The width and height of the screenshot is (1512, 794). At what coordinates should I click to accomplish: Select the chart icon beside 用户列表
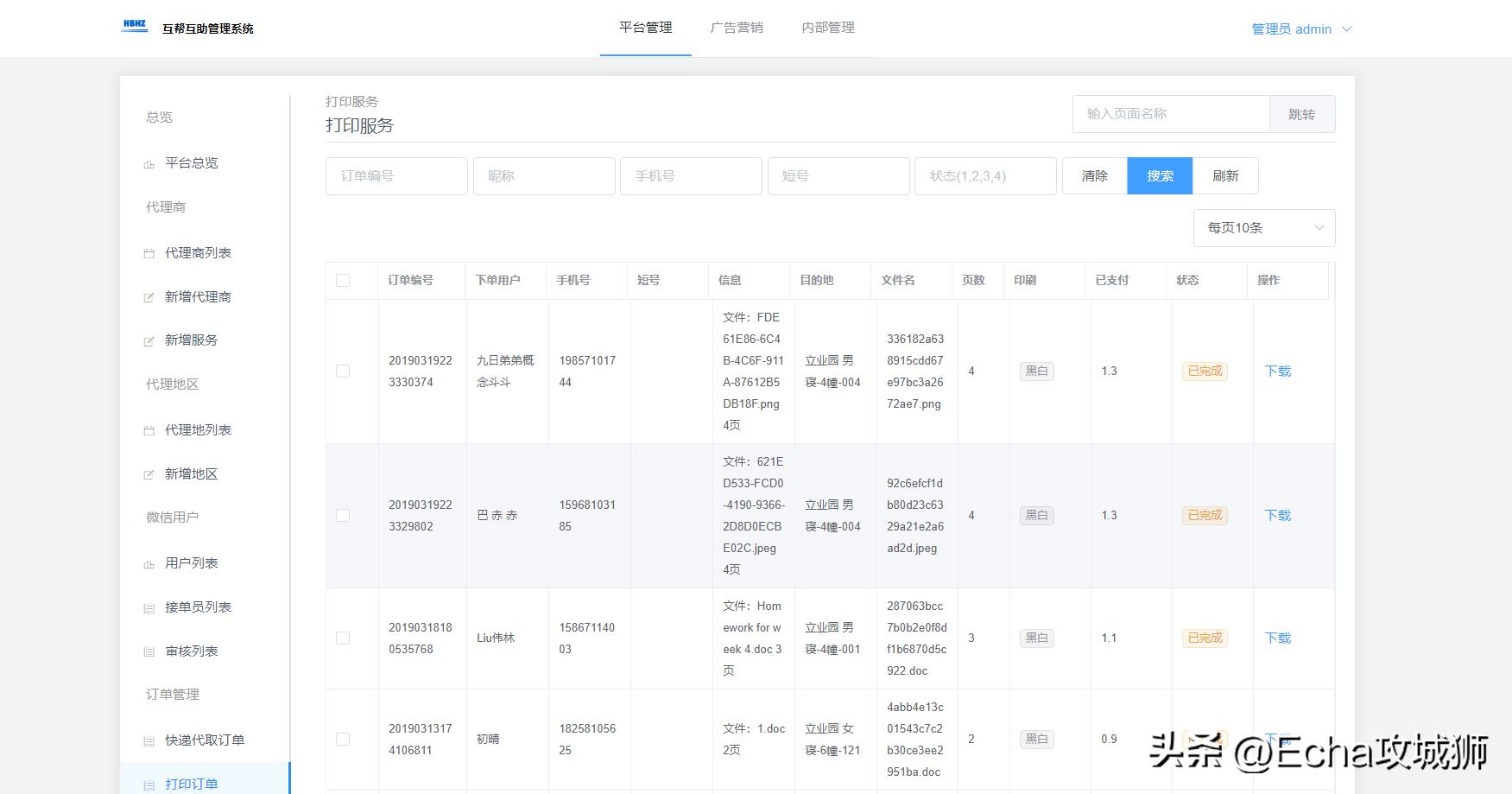[x=149, y=562]
